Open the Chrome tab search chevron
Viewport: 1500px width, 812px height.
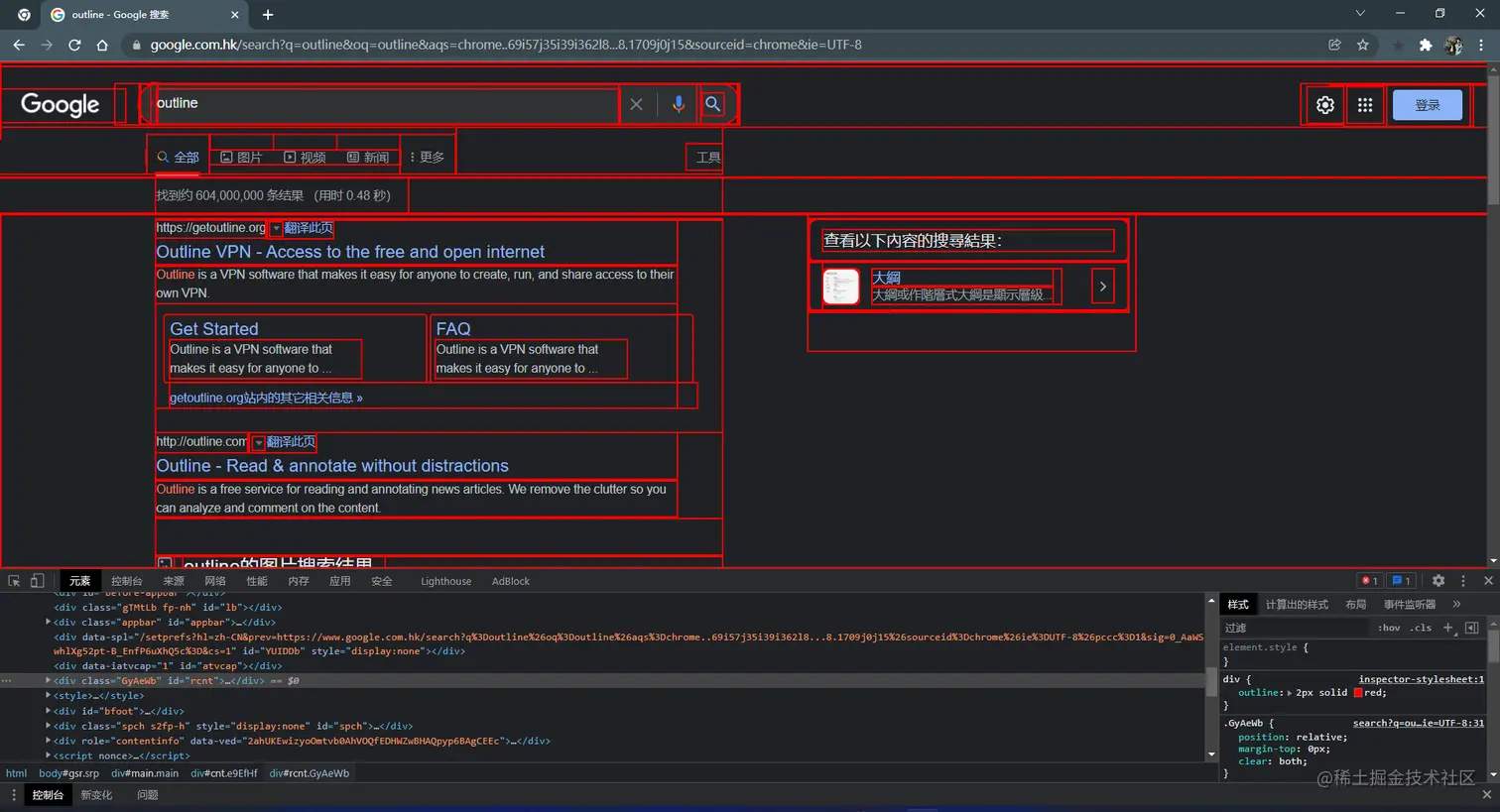click(x=1360, y=14)
